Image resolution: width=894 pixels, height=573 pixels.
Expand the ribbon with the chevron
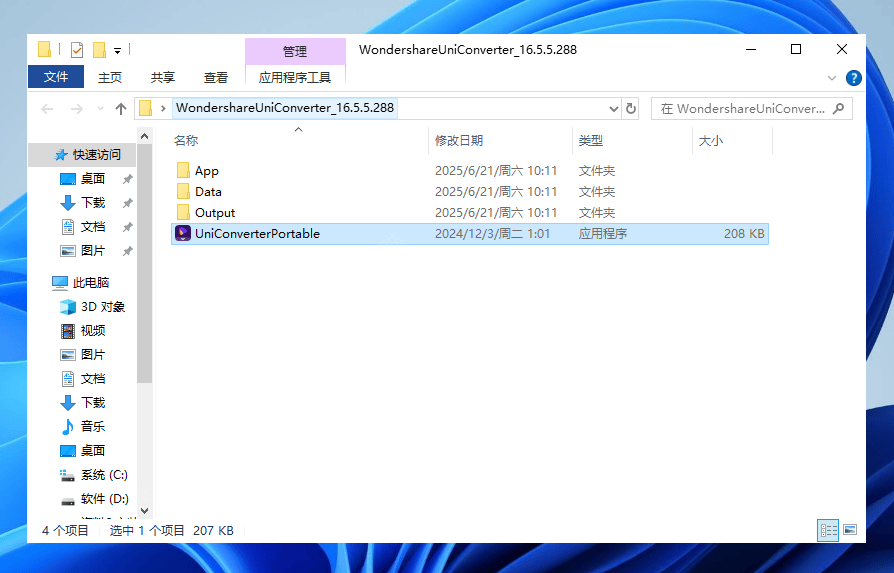click(832, 78)
